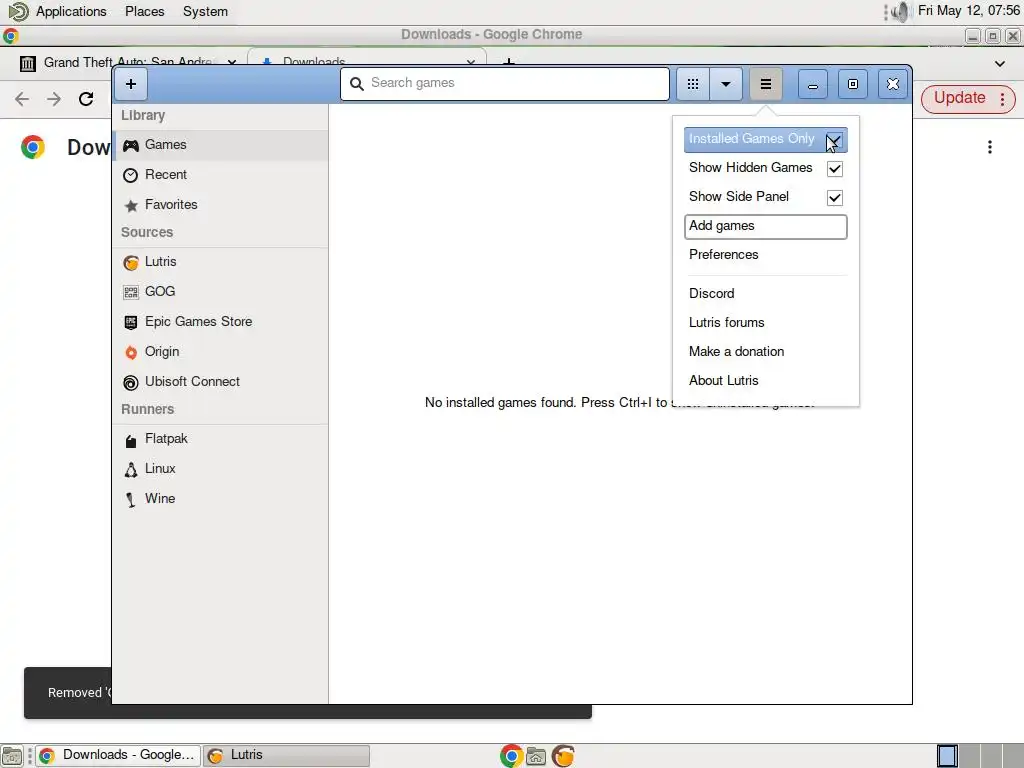Show Recent games in sidebar

221,175
